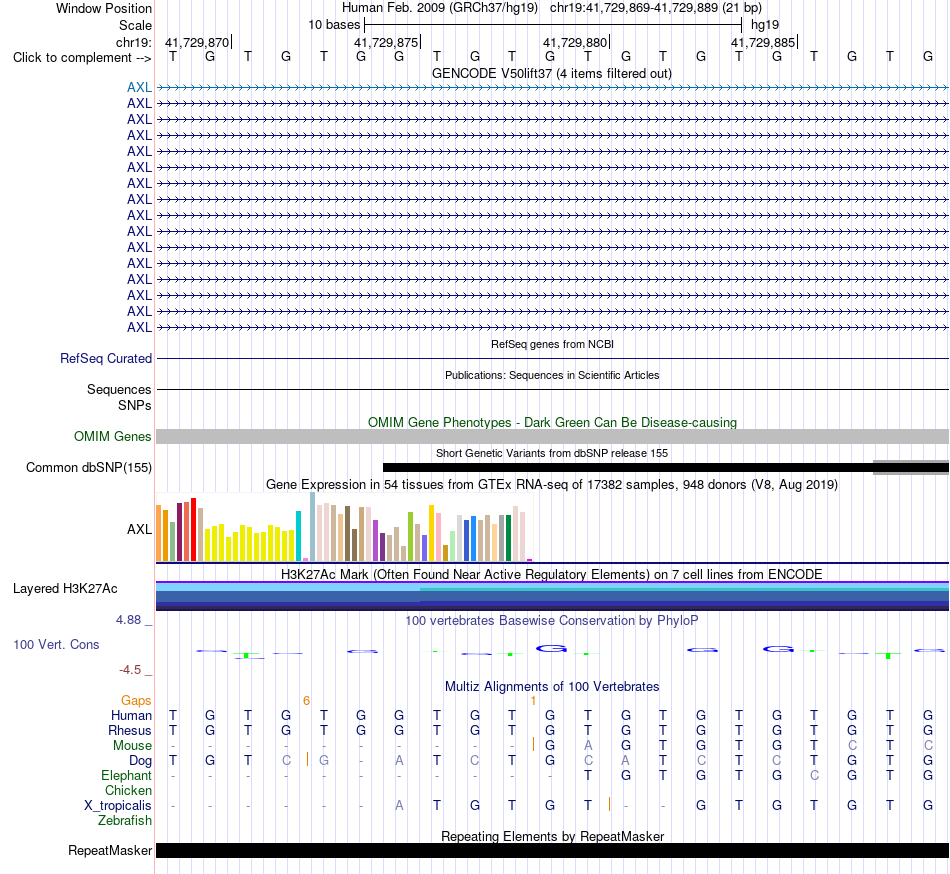Screen dimensions: 950x874
Task: Click the 'Rhesus' alignment row label
Action: [x=130, y=730]
